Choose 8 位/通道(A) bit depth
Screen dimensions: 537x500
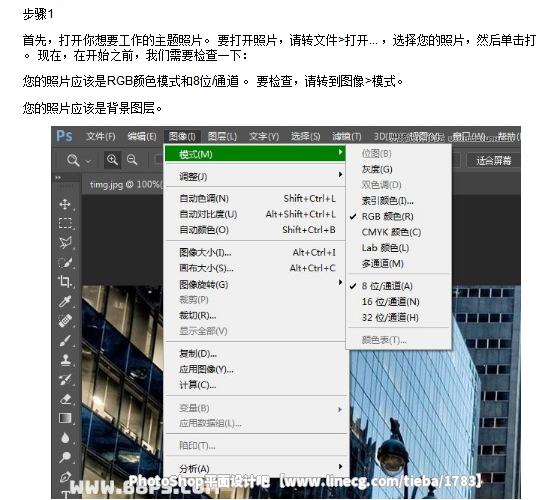tap(387, 286)
